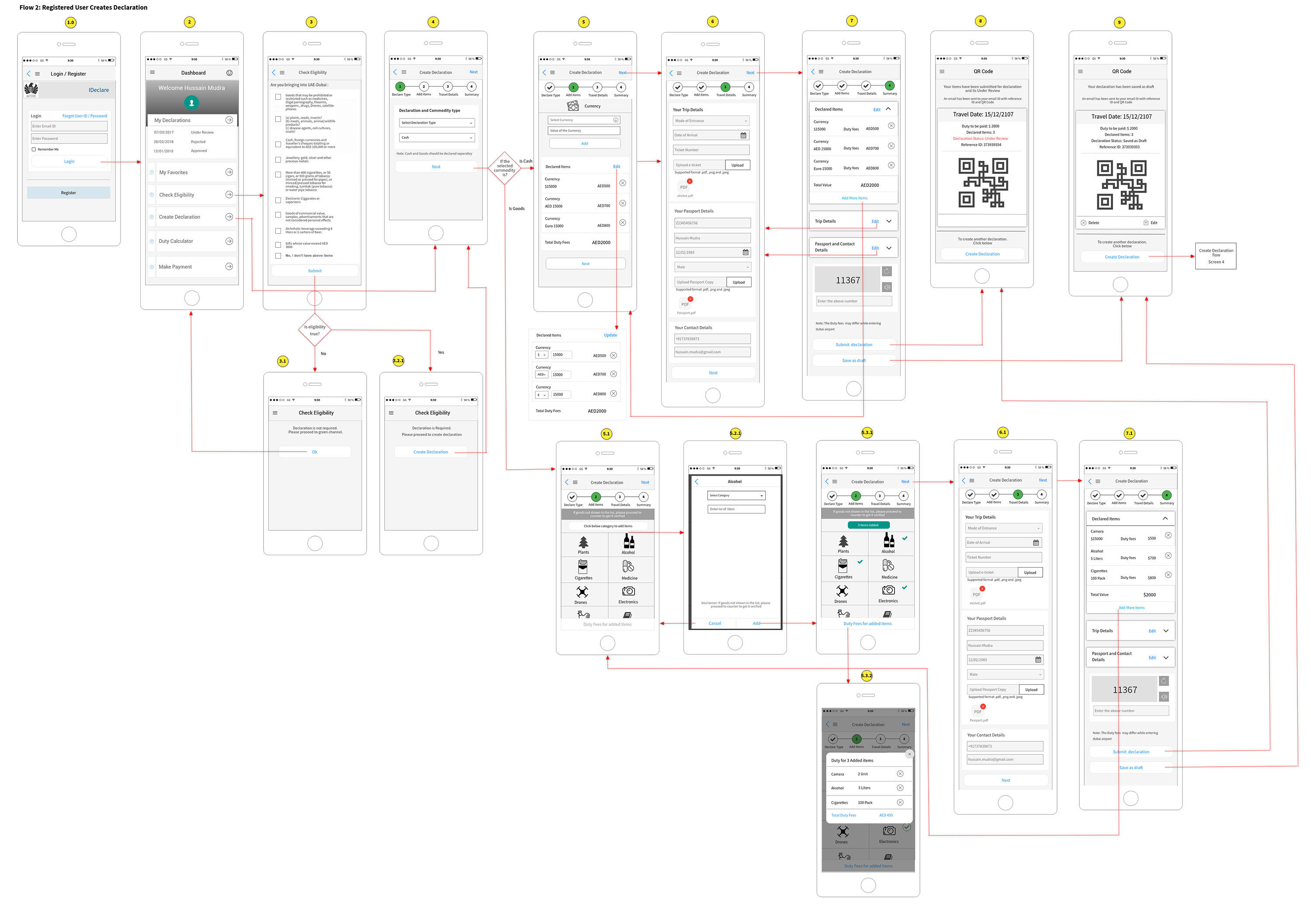This screenshot has height=924, width=1311.
Task: Select the Plants category icon
Action: pyautogui.click(x=583, y=542)
